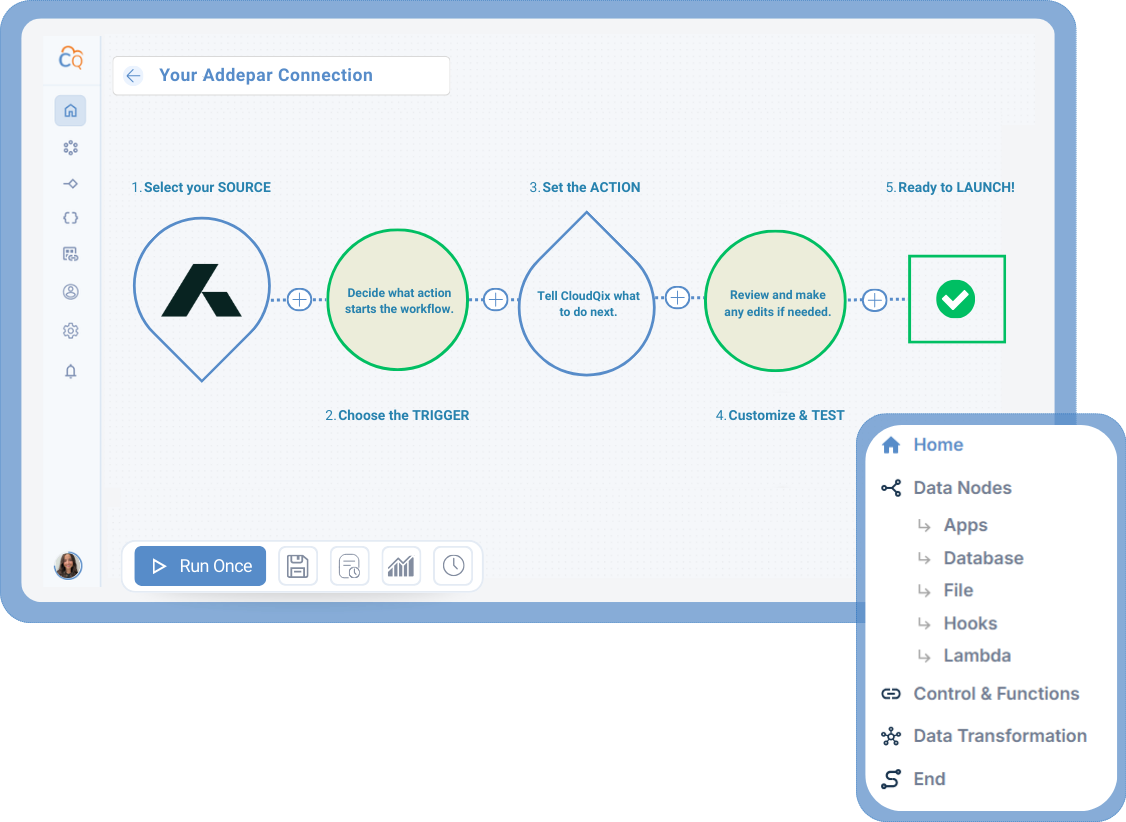The image size is (1126, 822).
Task: Open Control & Functions in the node panel
Action: coord(996,693)
